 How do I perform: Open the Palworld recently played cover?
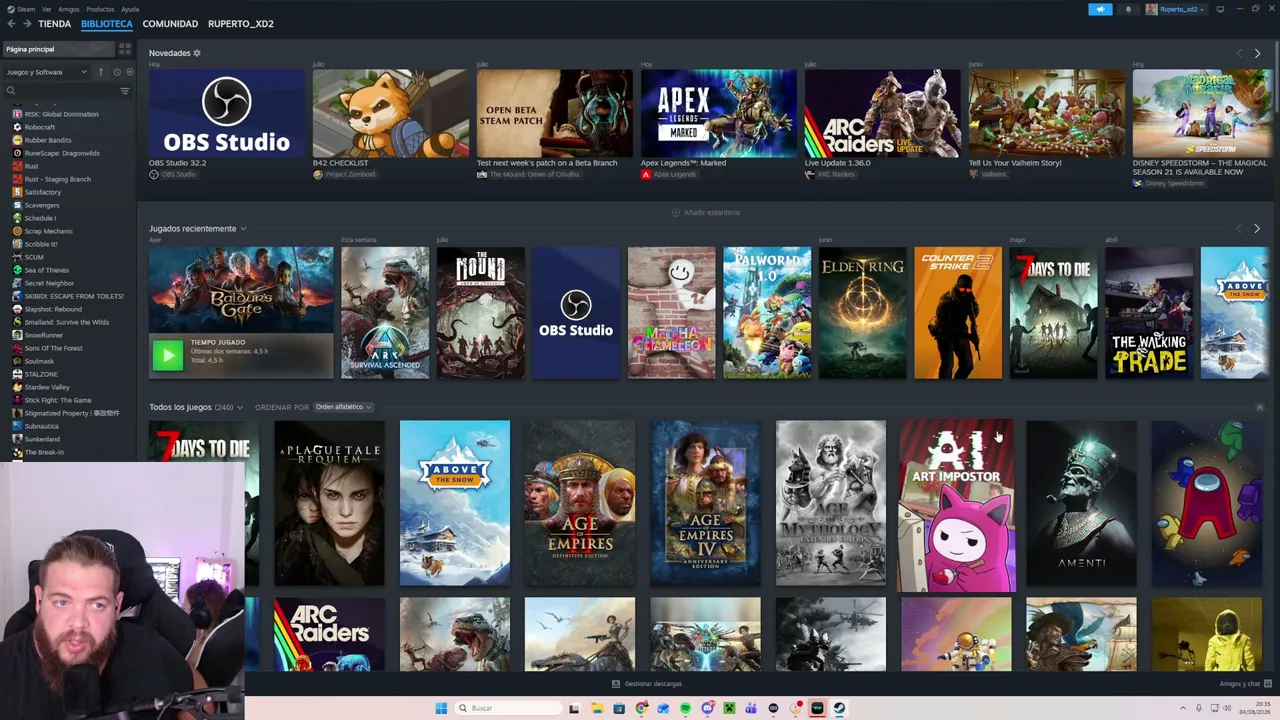pos(767,313)
